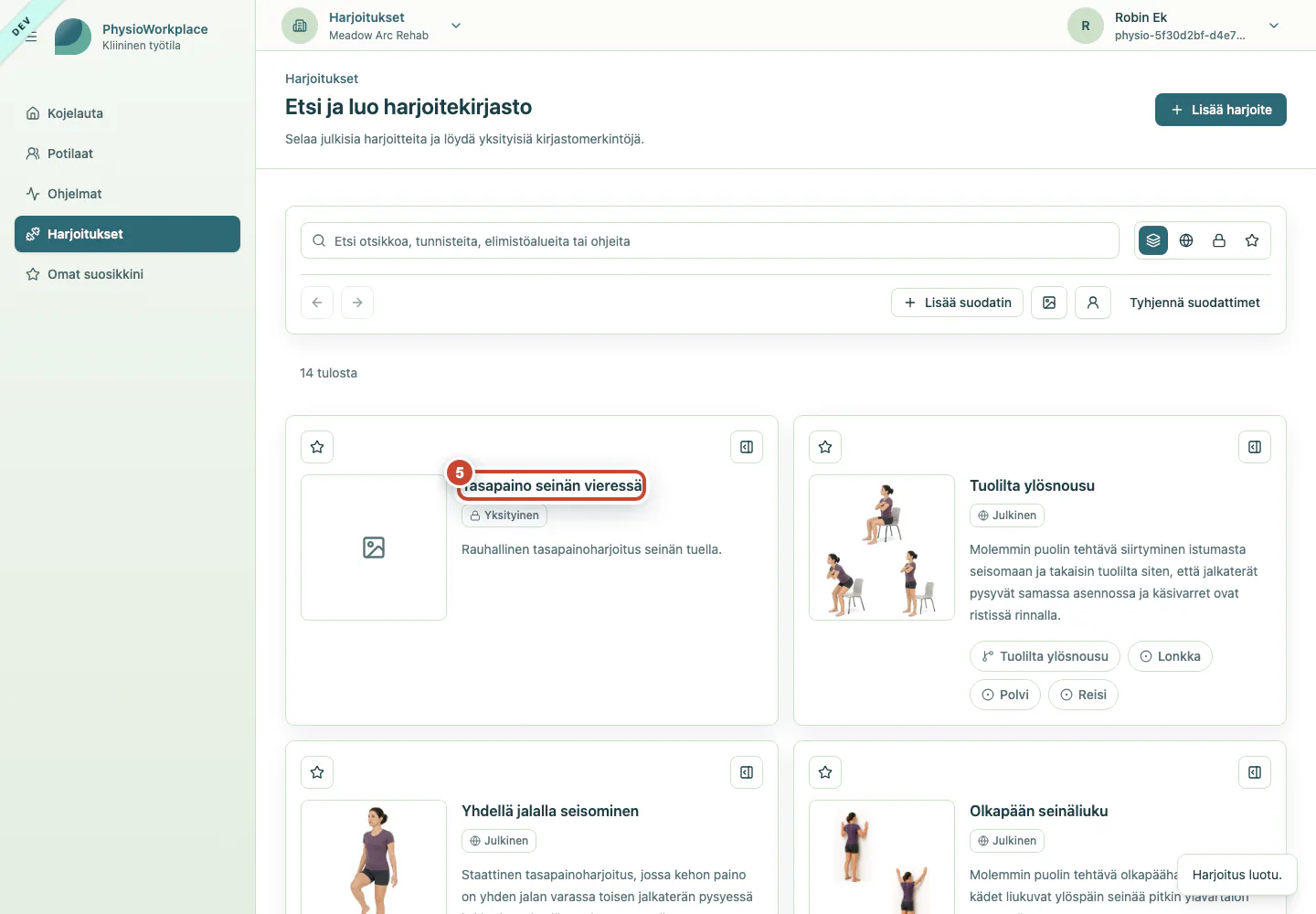Open side panel for Tasapaino seinän vieressä
The image size is (1316, 914).
click(x=747, y=447)
